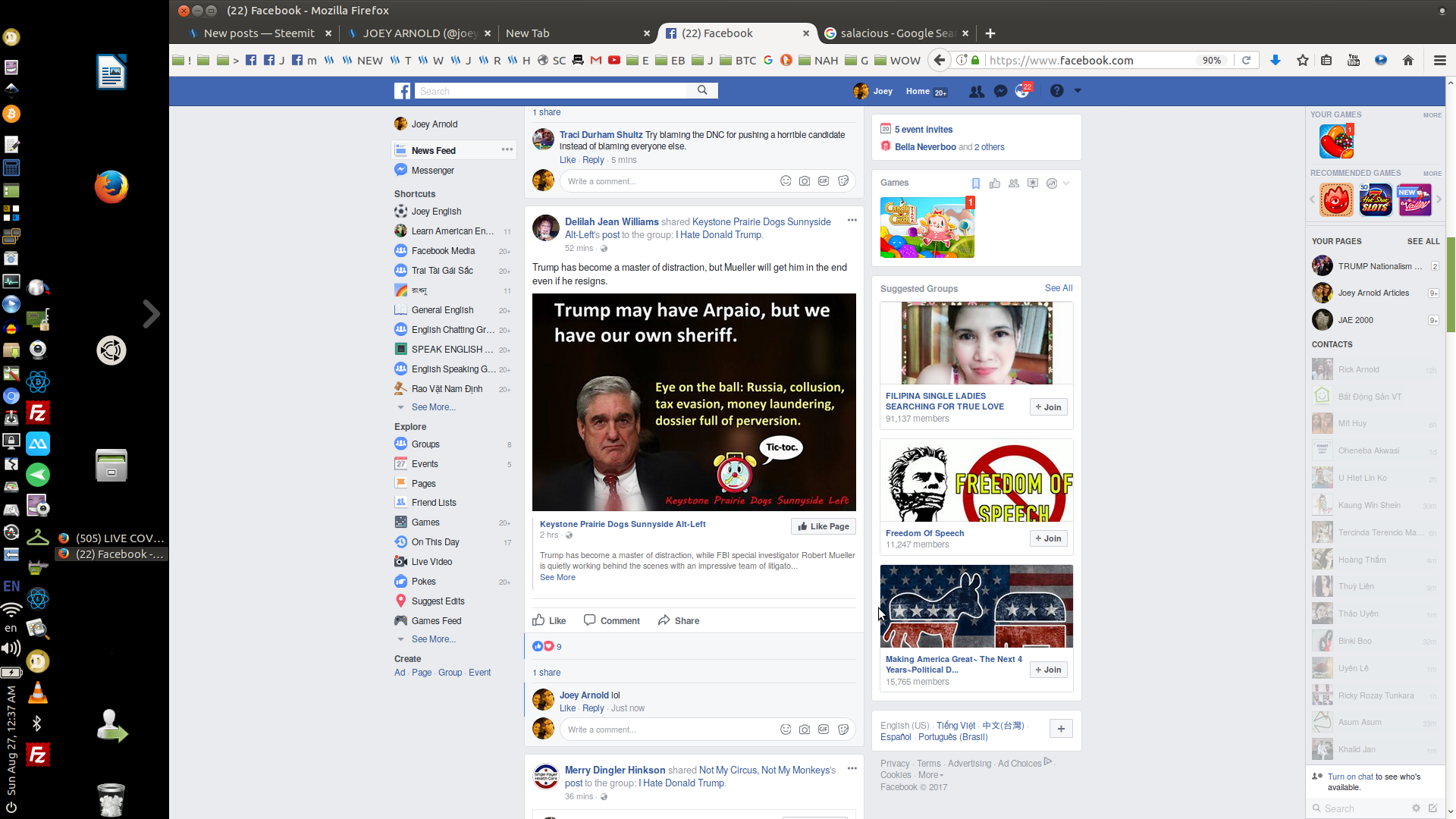Viewport: 1456px width, 819px height.
Task: Bookmark the page with Firefox star icon
Action: [1302, 60]
